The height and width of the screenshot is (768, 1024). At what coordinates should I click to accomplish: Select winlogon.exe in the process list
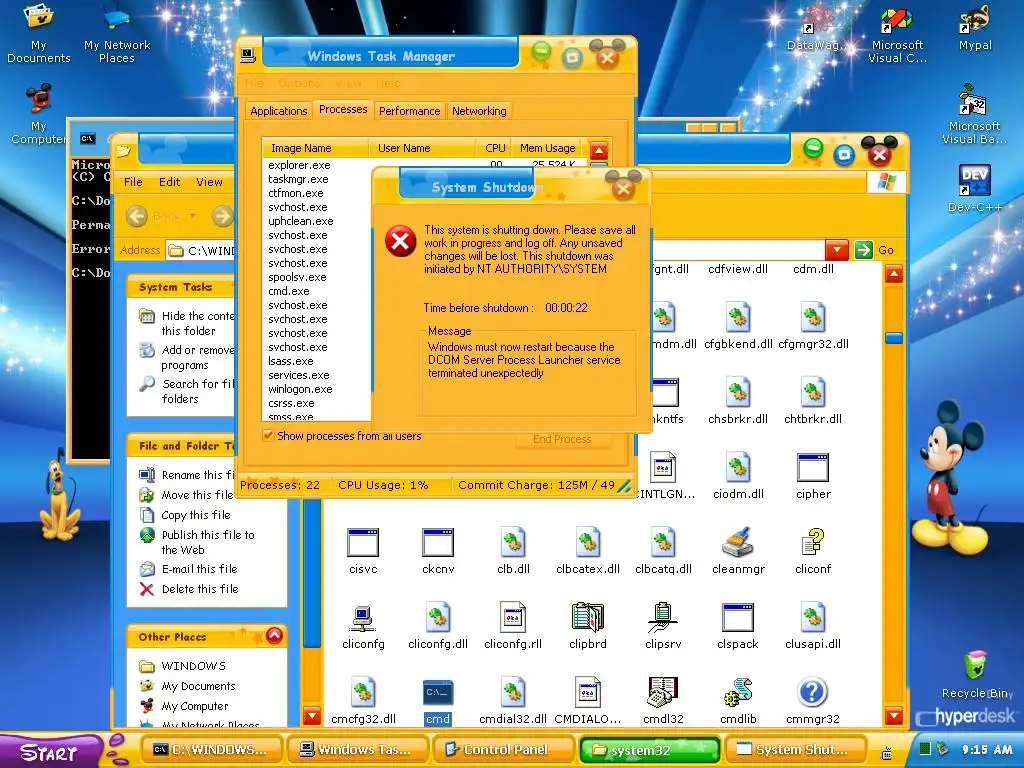(x=300, y=389)
